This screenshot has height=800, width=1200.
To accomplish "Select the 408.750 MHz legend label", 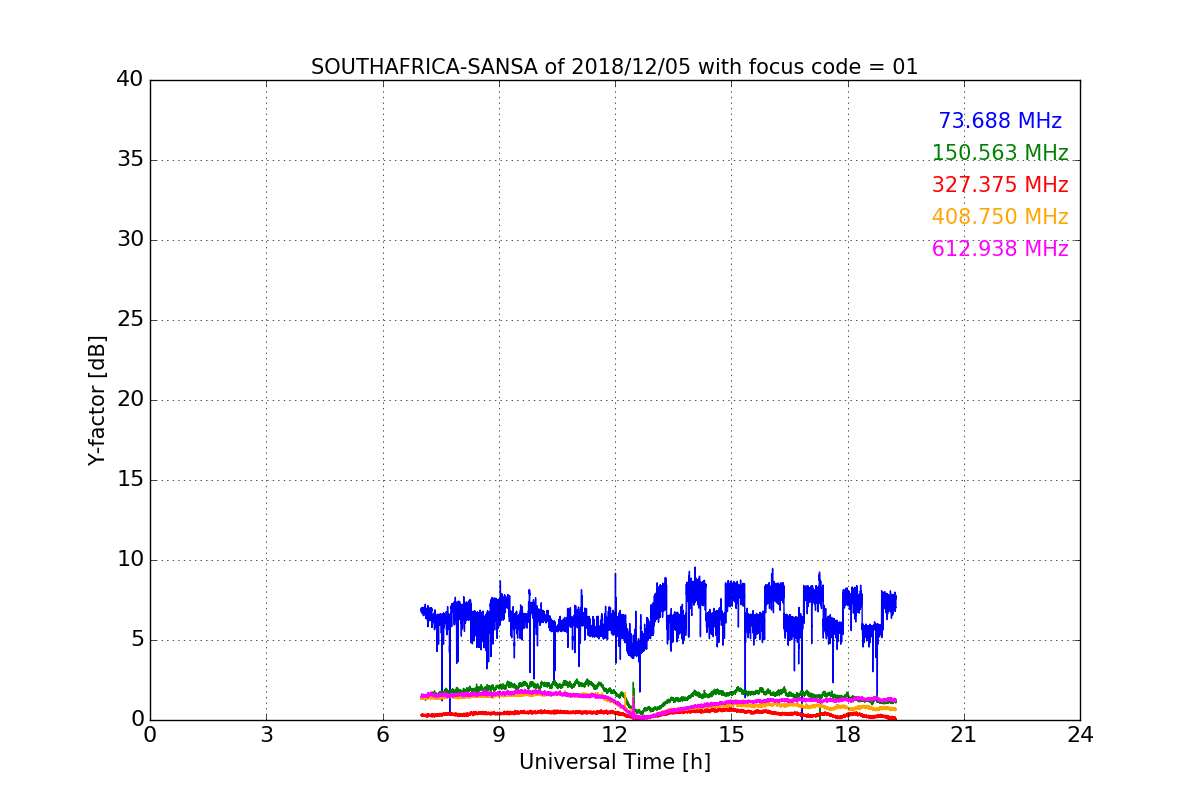I will [x=1000, y=217].
